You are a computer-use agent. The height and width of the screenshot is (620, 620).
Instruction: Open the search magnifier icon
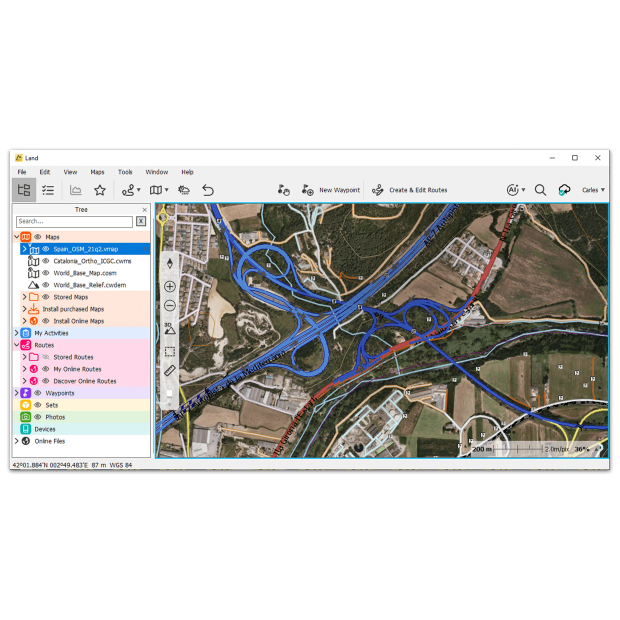[541, 190]
